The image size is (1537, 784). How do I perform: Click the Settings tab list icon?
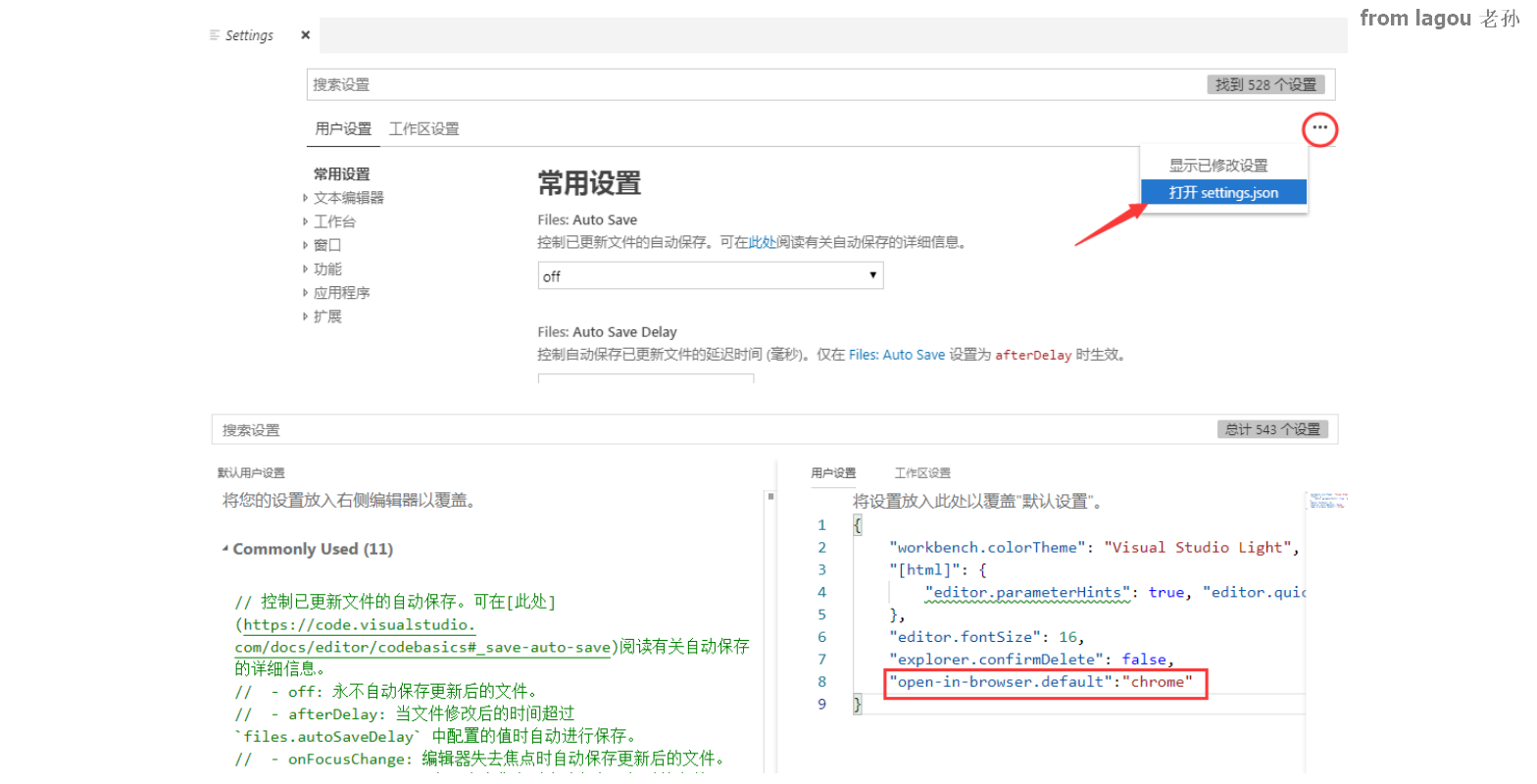pos(215,35)
